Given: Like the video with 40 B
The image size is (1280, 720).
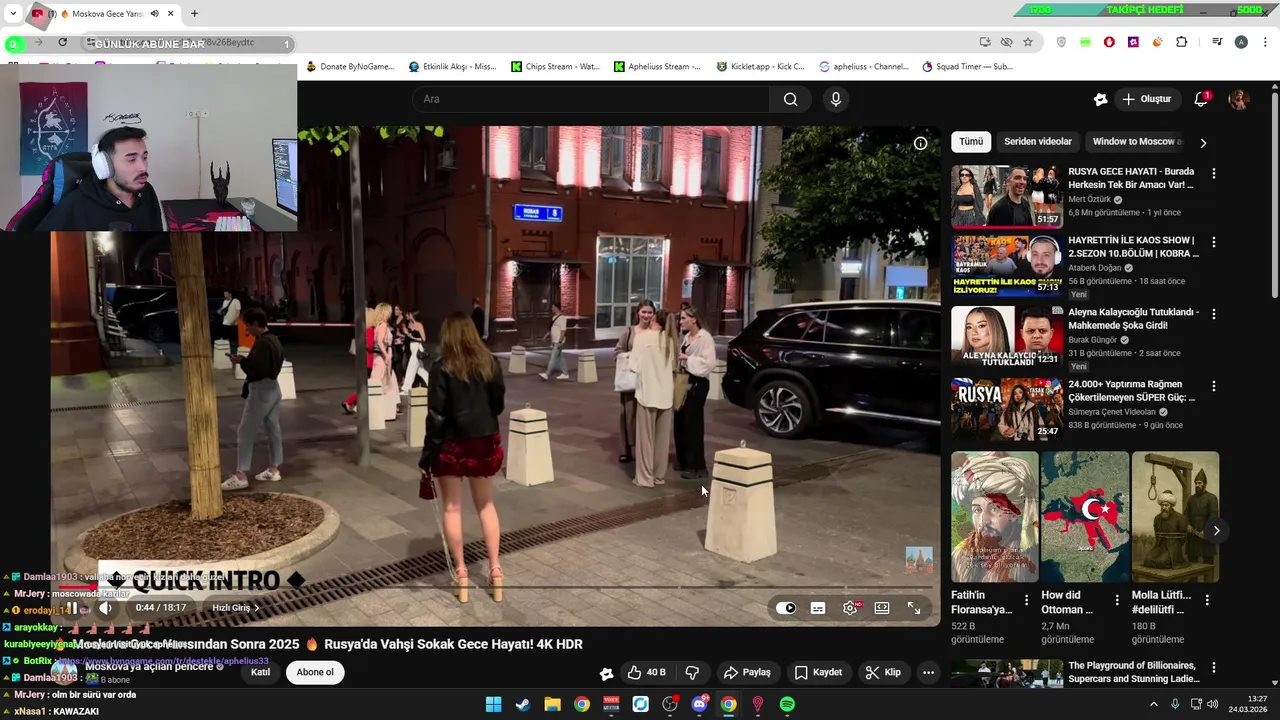Looking at the screenshot, I should point(646,672).
